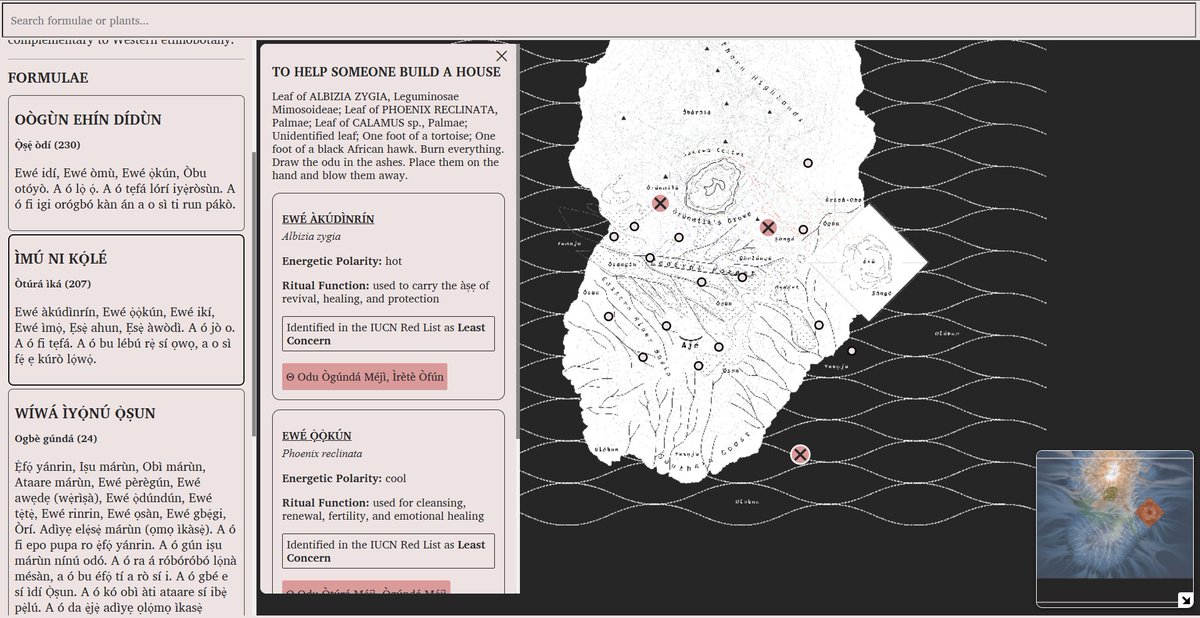The height and width of the screenshot is (618, 1200).
Task: Click the 'Energetic Polarity: hot' line
Action: tap(341, 261)
